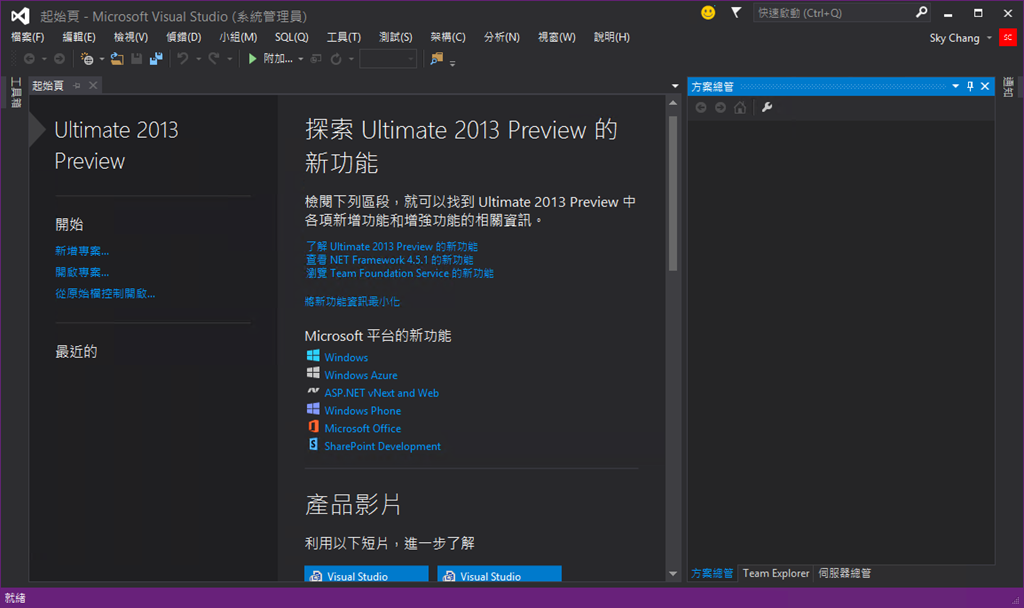Click the Save toolbar icon
Viewport: 1024px width, 608px height.
pos(136,59)
